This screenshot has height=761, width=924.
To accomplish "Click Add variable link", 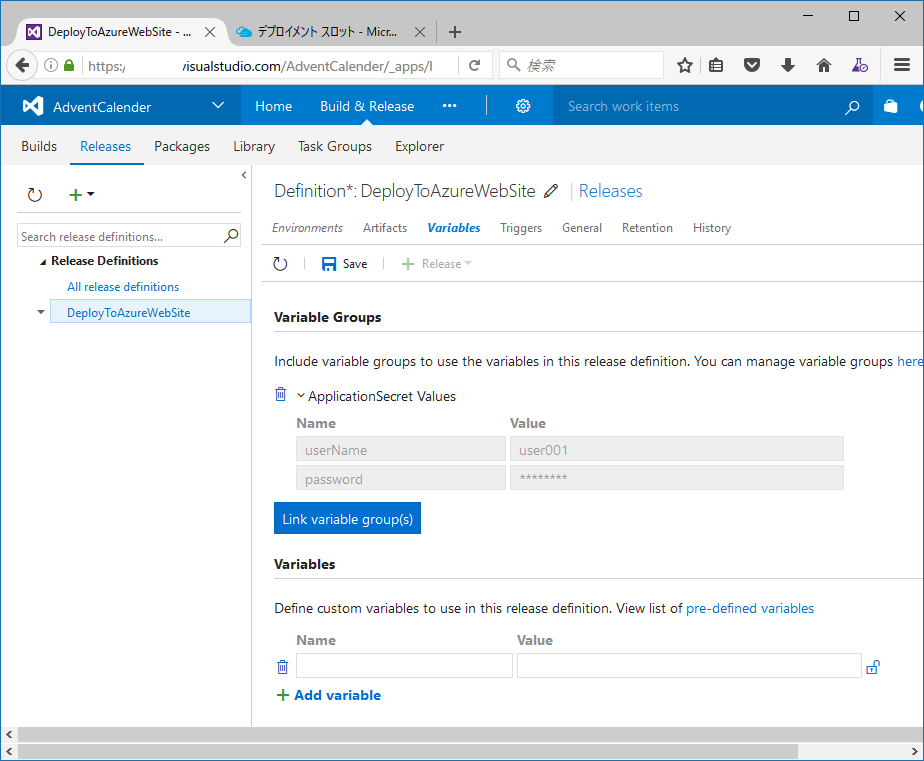I will pyautogui.click(x=329, y=695).
